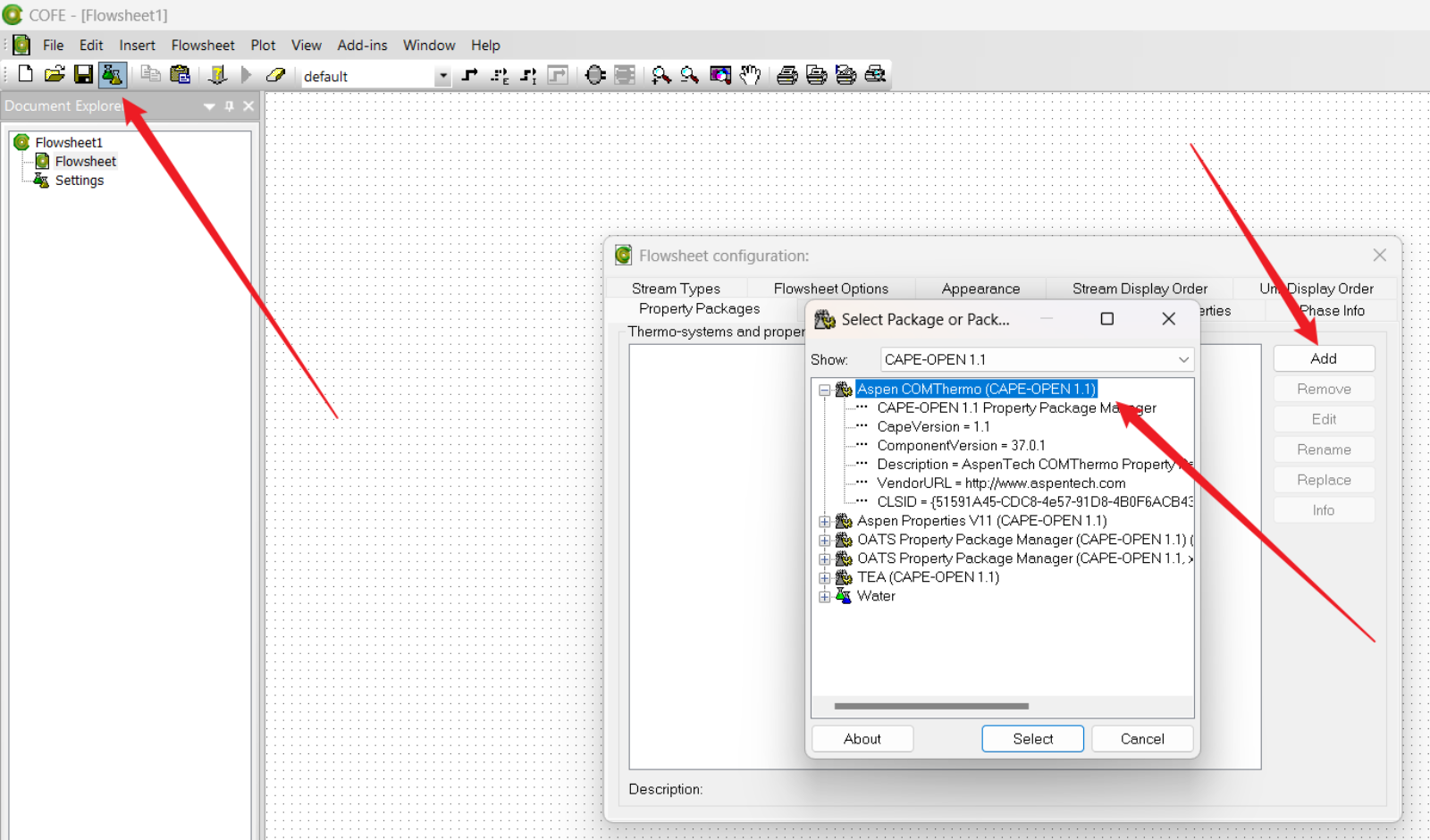Click the About button
Screen dimensions: 1430x840
(862, 739)
